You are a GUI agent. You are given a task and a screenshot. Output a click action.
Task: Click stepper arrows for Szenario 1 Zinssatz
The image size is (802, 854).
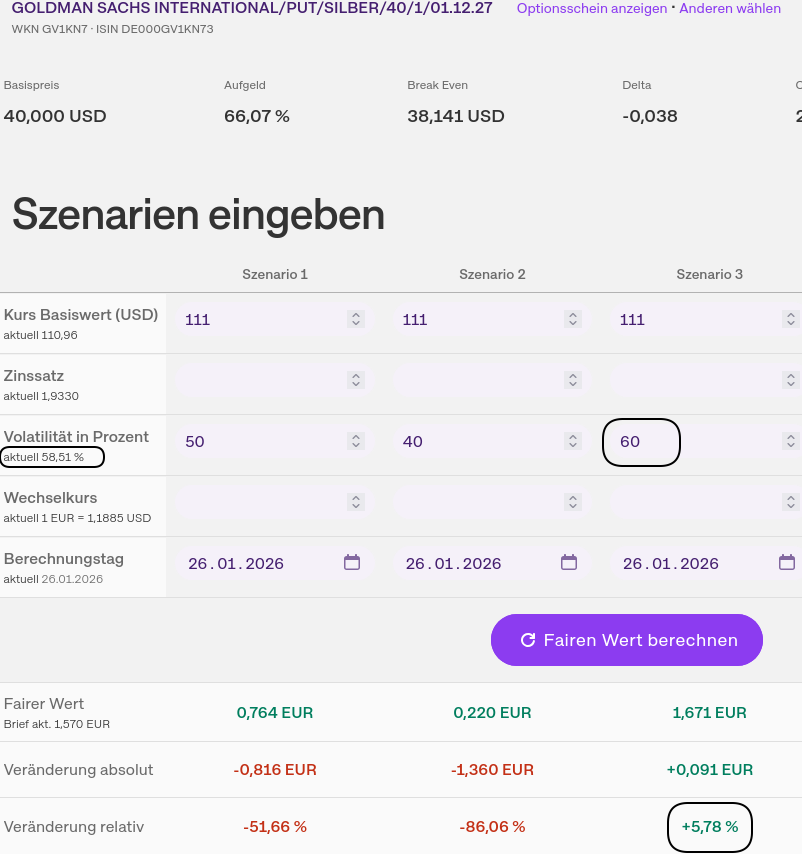click(355, 380)
